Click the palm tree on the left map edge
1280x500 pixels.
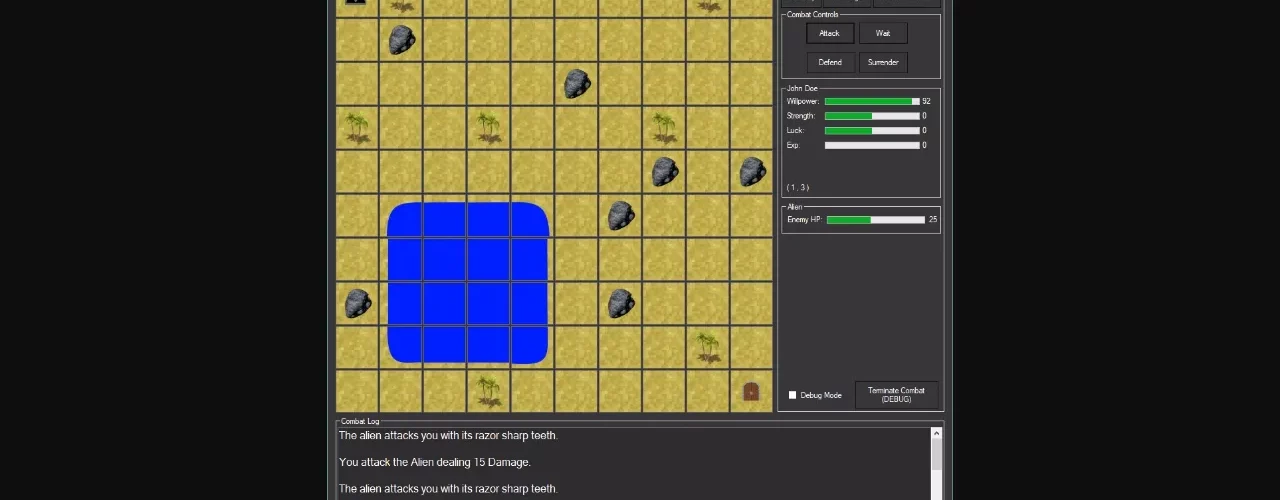click(x=357, y=127)
